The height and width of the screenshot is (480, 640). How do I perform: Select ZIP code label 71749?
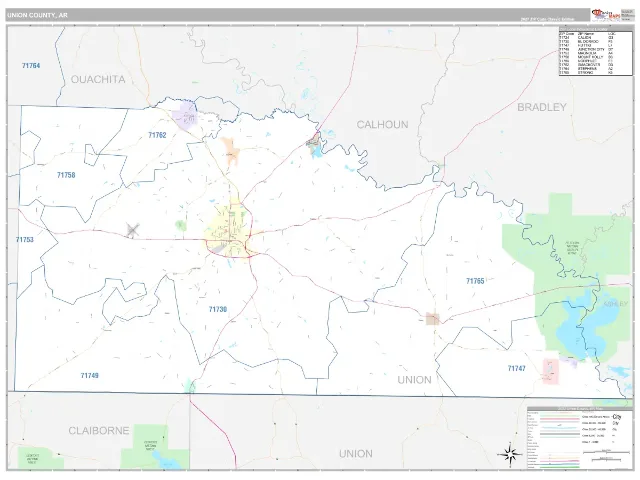pyautogui.click(x=89, y=376)
